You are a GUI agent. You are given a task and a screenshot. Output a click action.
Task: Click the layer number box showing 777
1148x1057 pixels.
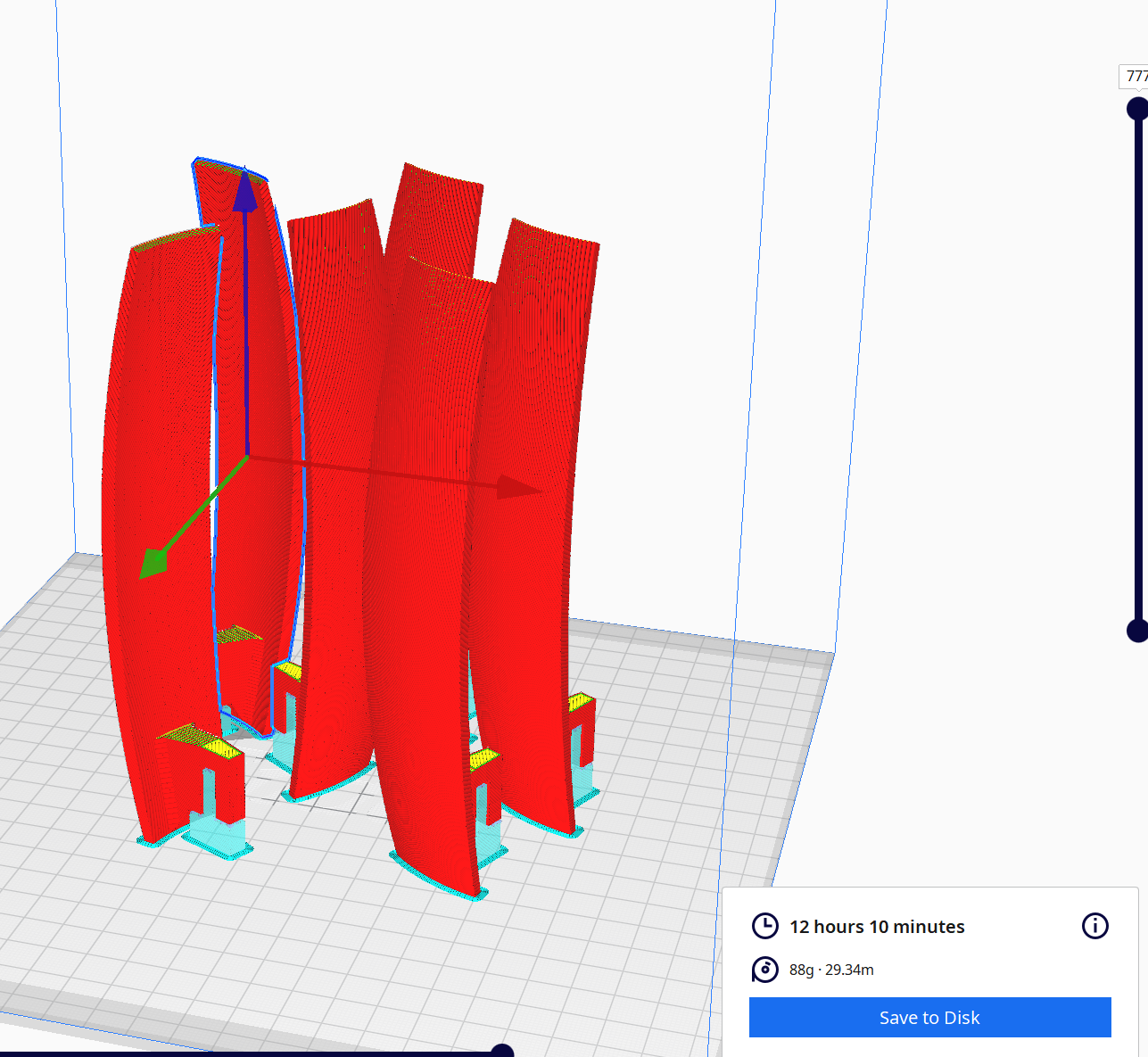pyautogui.click(x=1134, y=77)
